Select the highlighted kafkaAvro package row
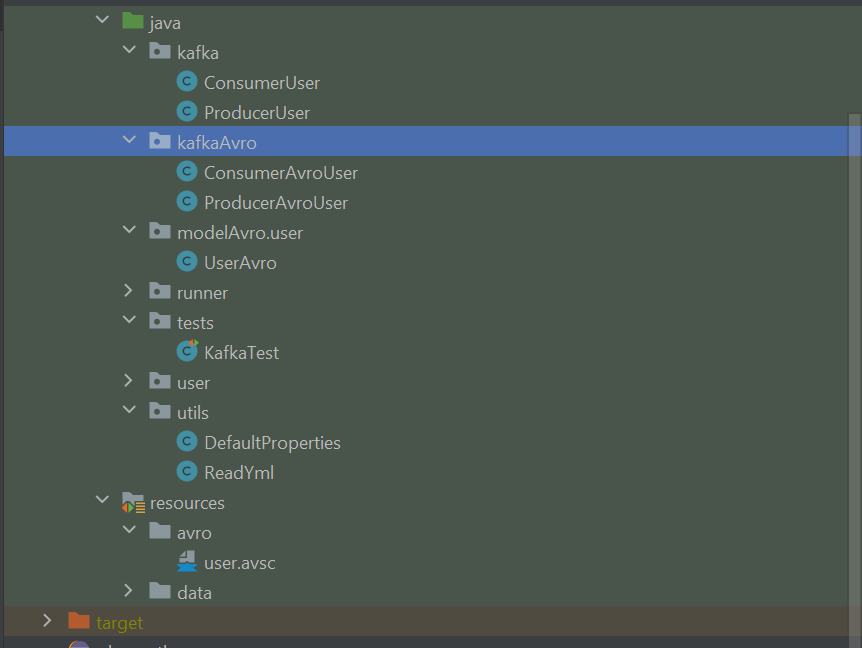Viewport: 862px width, 648px height. (x=426, y=141)
